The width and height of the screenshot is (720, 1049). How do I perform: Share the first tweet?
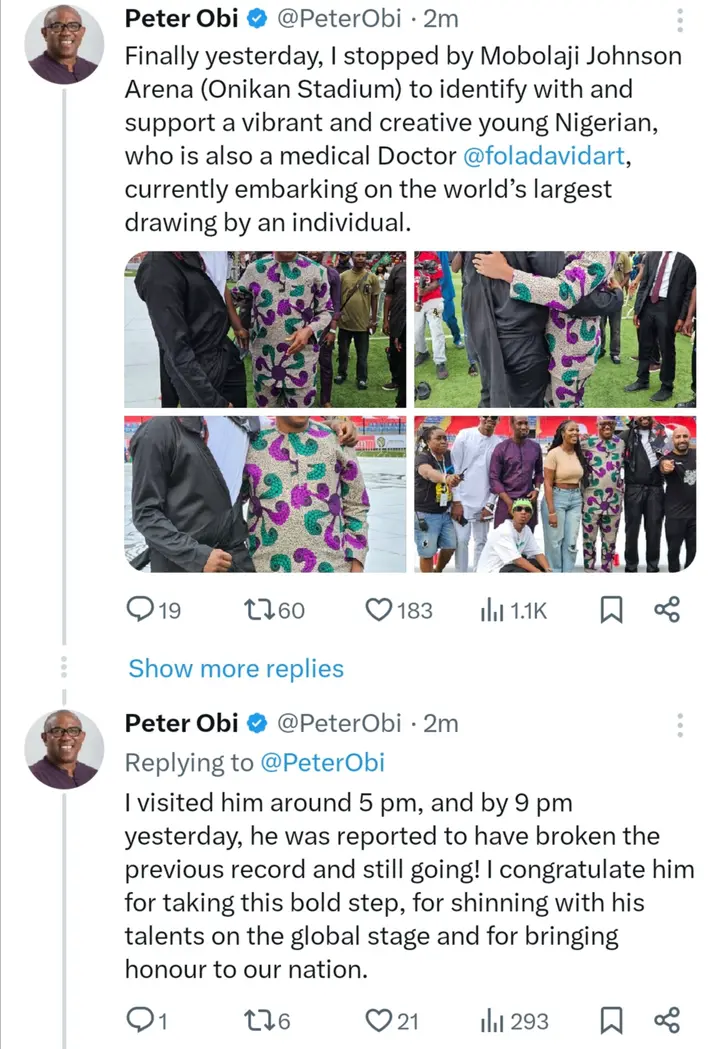tap(667, 609)
